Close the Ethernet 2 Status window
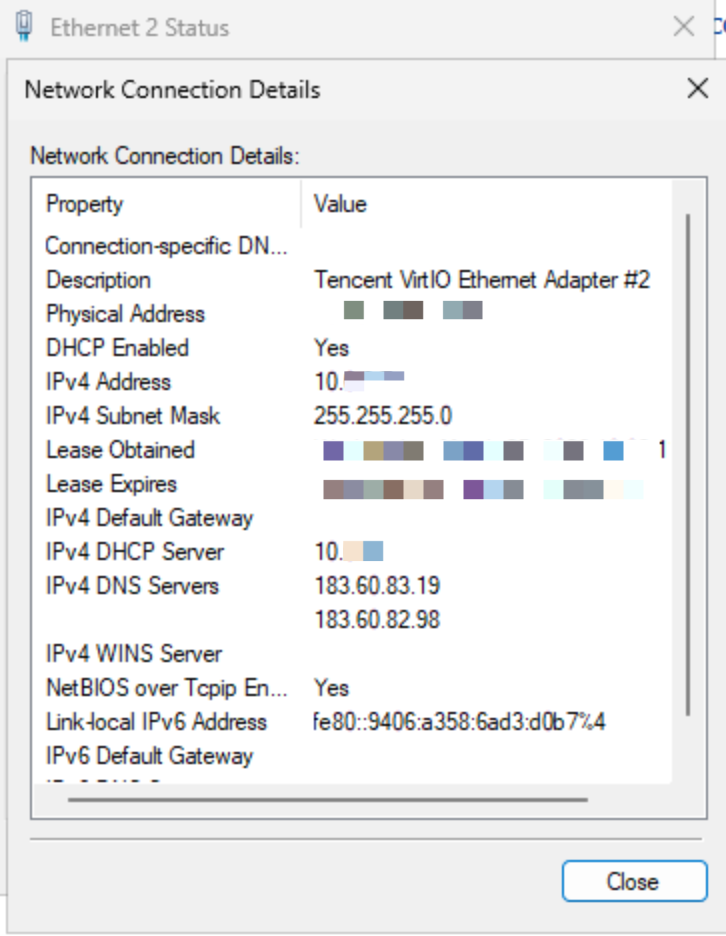The width and height of the screenshot is (726, 936). click(x=684, y=27)
